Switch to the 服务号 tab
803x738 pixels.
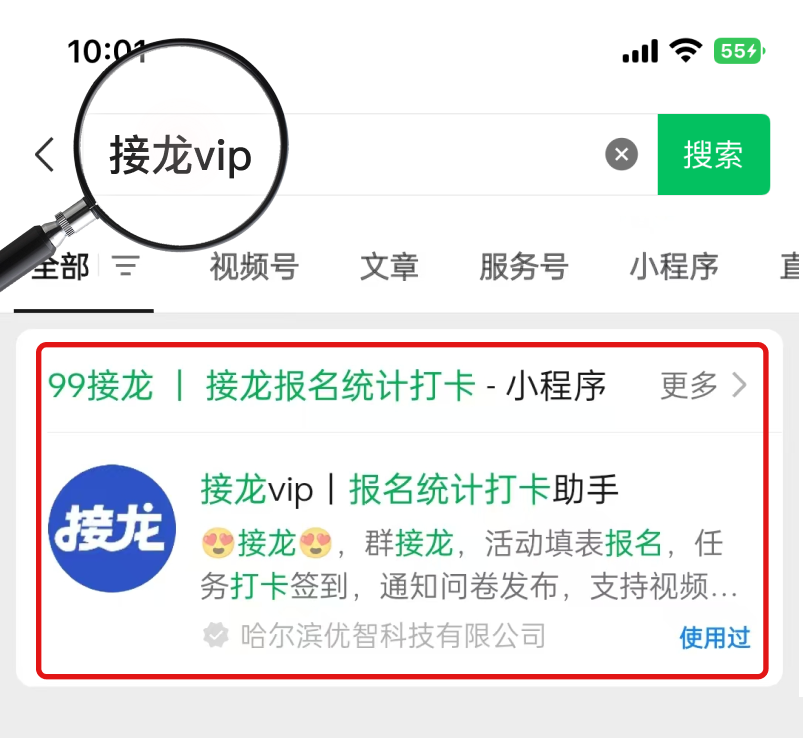(x=524, y=267)
